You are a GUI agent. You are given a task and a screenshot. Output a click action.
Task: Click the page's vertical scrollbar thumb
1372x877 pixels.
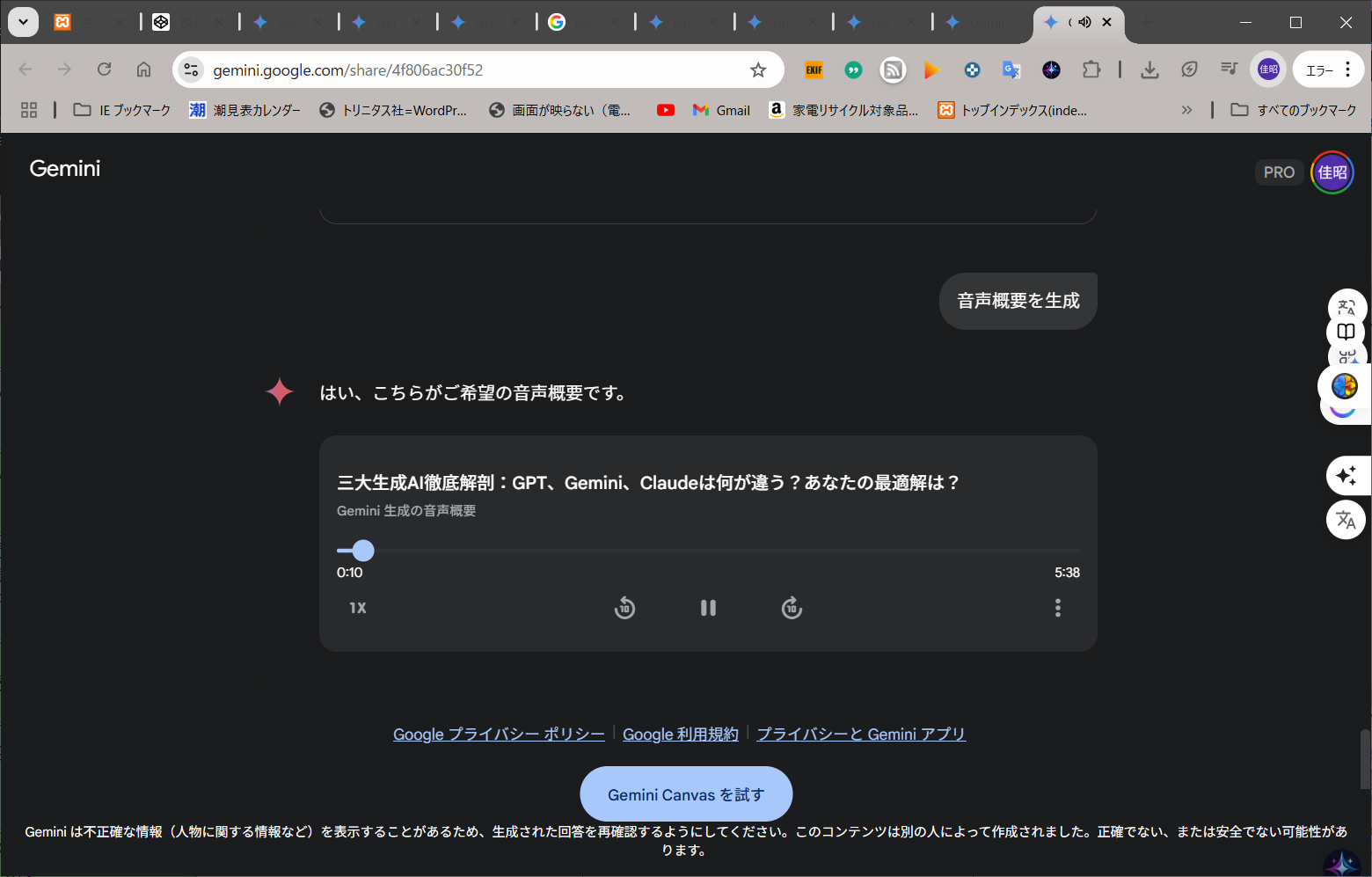(x=1365, y=759)
